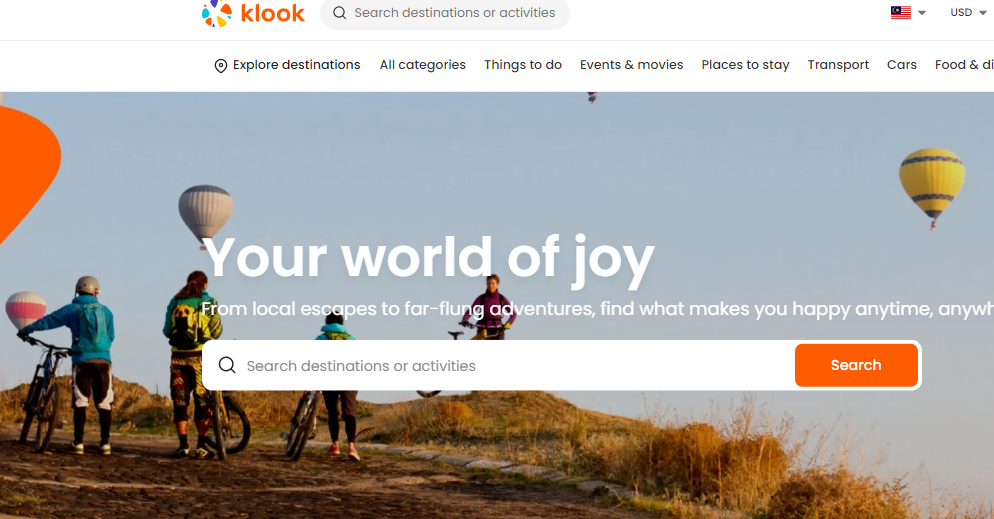Open the Food & dining category
This screenshot has width=994, height=519.
[x=964, y=65]
